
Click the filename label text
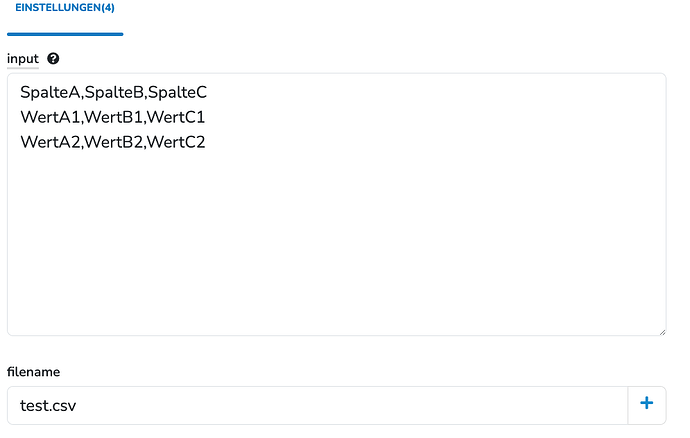pos(33,372)
